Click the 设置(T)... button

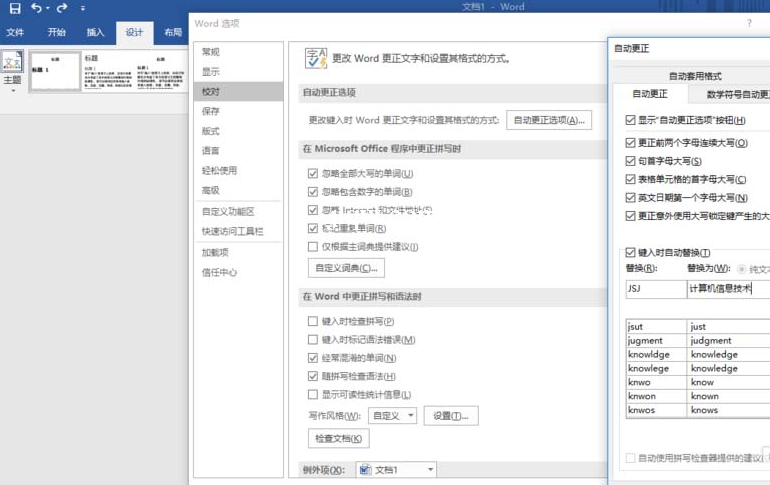point(451,416)
